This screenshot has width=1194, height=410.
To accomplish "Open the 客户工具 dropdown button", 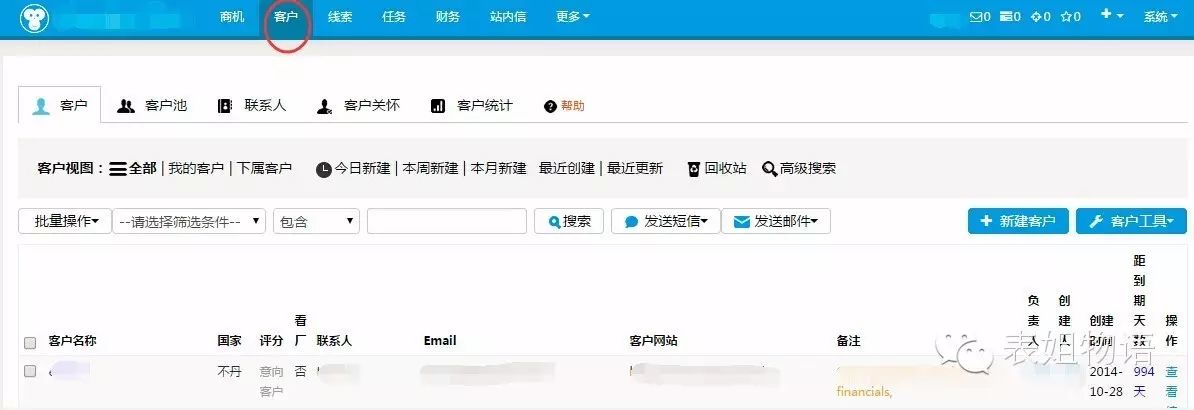I will 1131,221.
